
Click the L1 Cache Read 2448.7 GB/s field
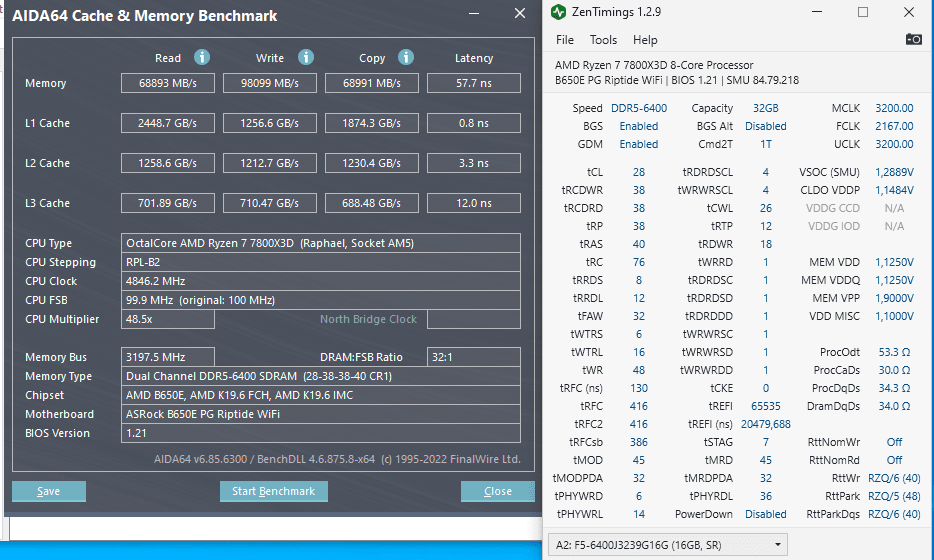click(168, 123)
